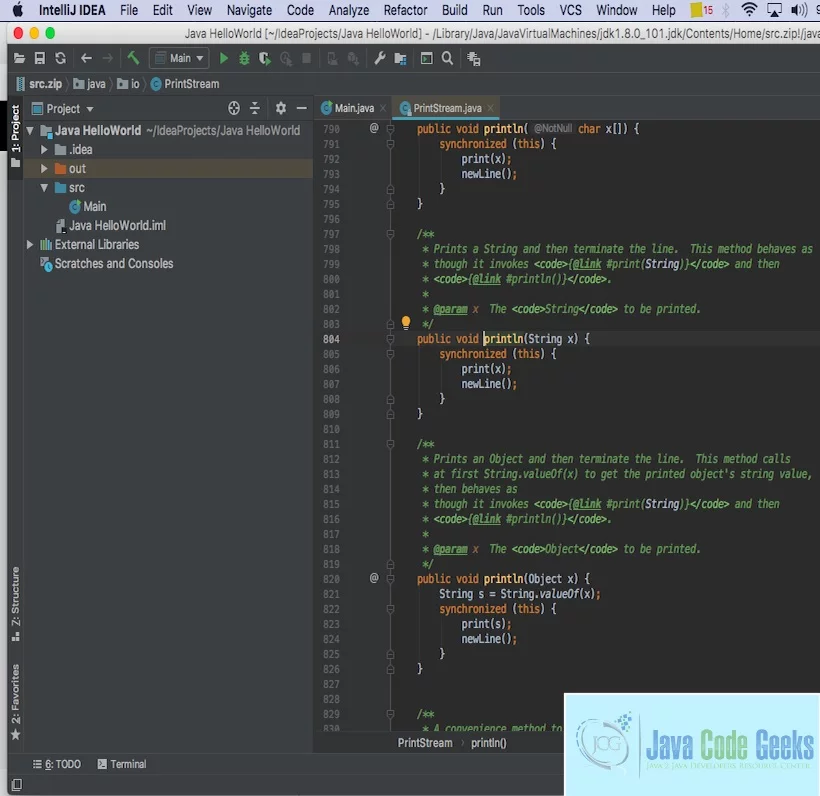Open the Refactor menu
820x796 pixels.
click(x=405, y=10)
